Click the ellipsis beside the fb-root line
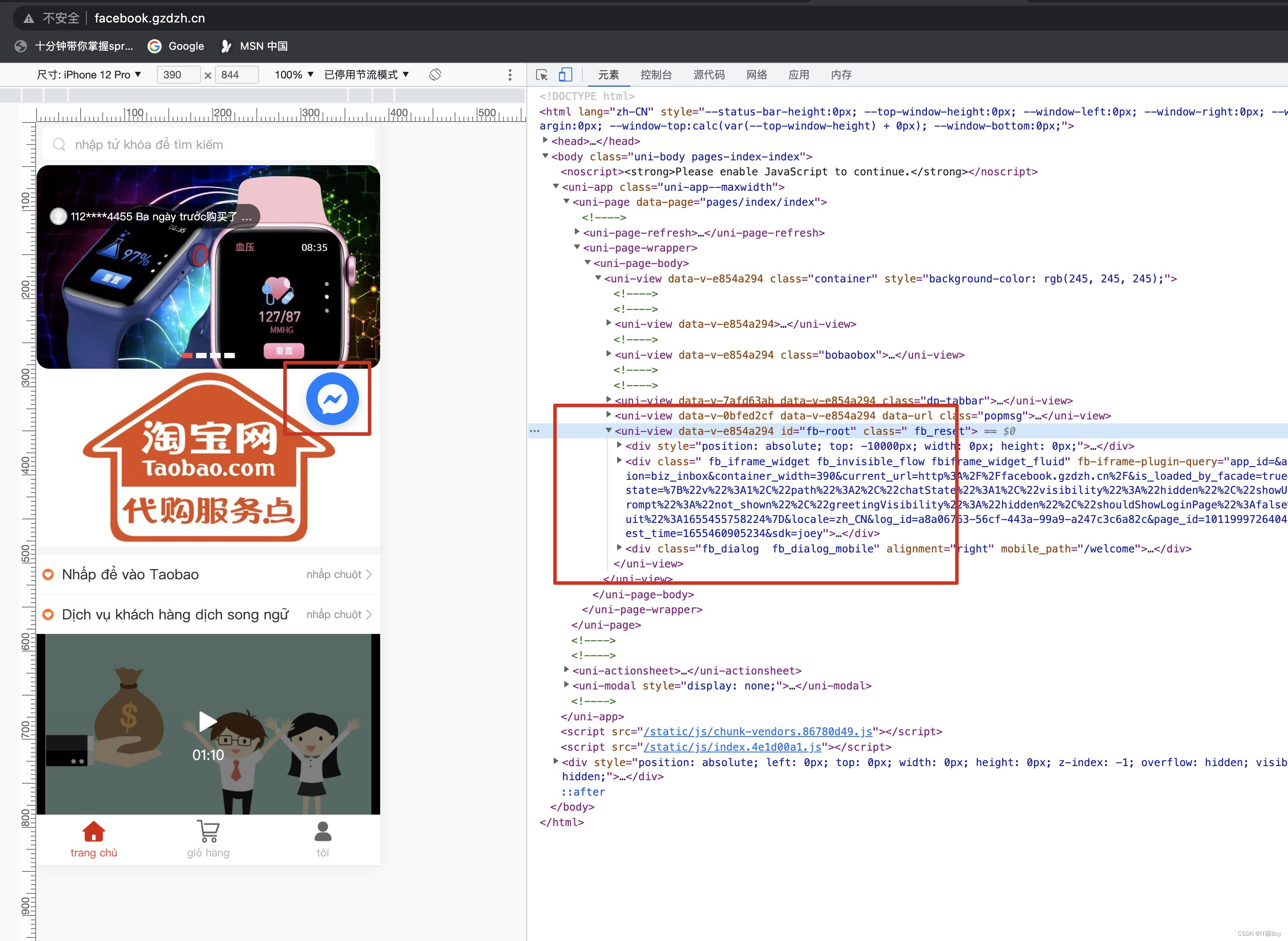This screenshot has width=1288, height=941. point(535,431)
